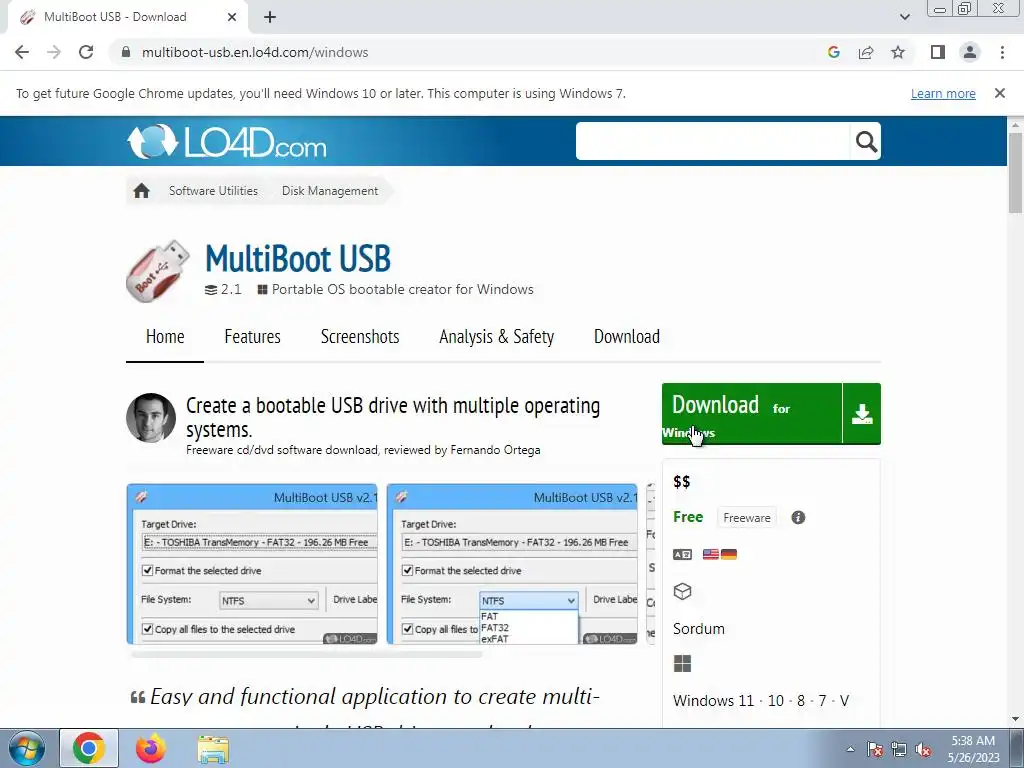
Task: Open the Windows Start button
Action: pos(27,748)
